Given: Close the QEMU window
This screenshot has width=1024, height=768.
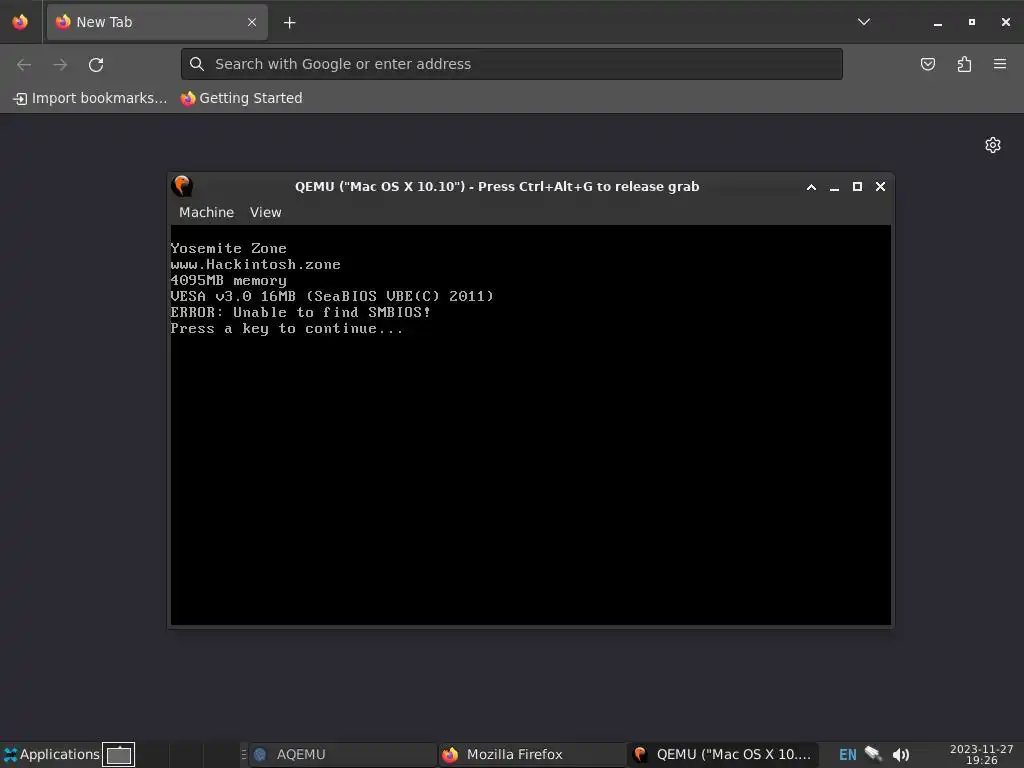Looking at the screenshot, I should pos(880,187).
